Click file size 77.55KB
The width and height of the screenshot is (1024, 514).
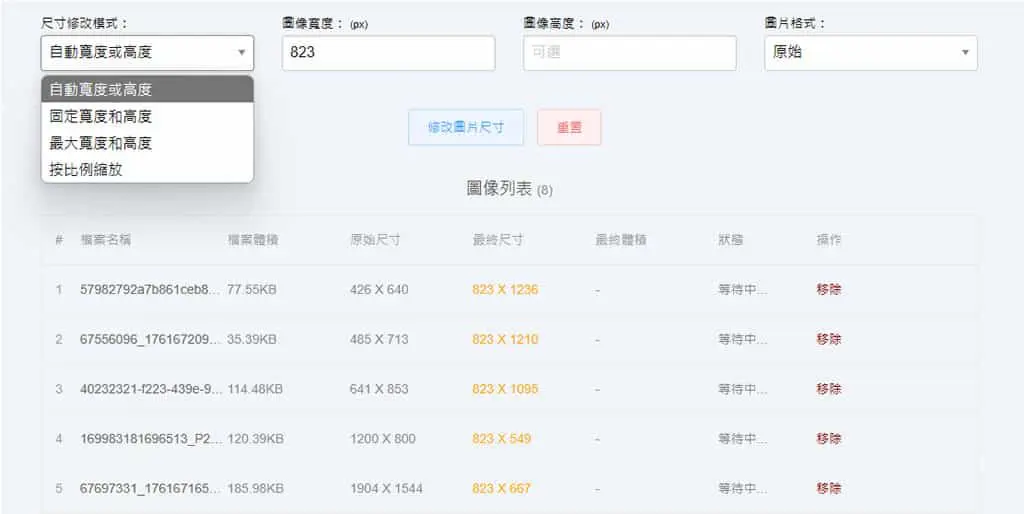tap(252, 289)
